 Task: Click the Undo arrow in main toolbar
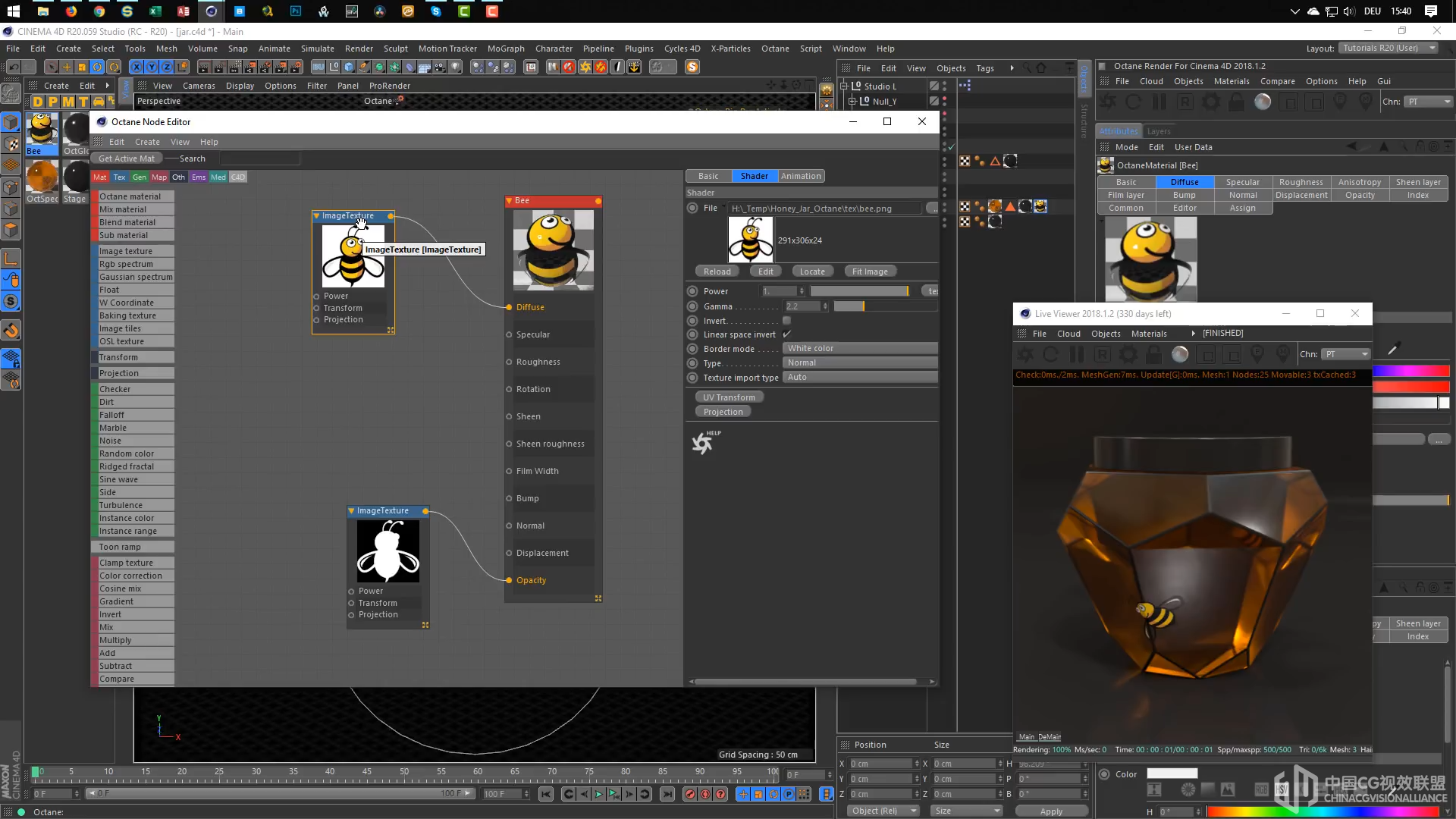(x=13, y=67)
